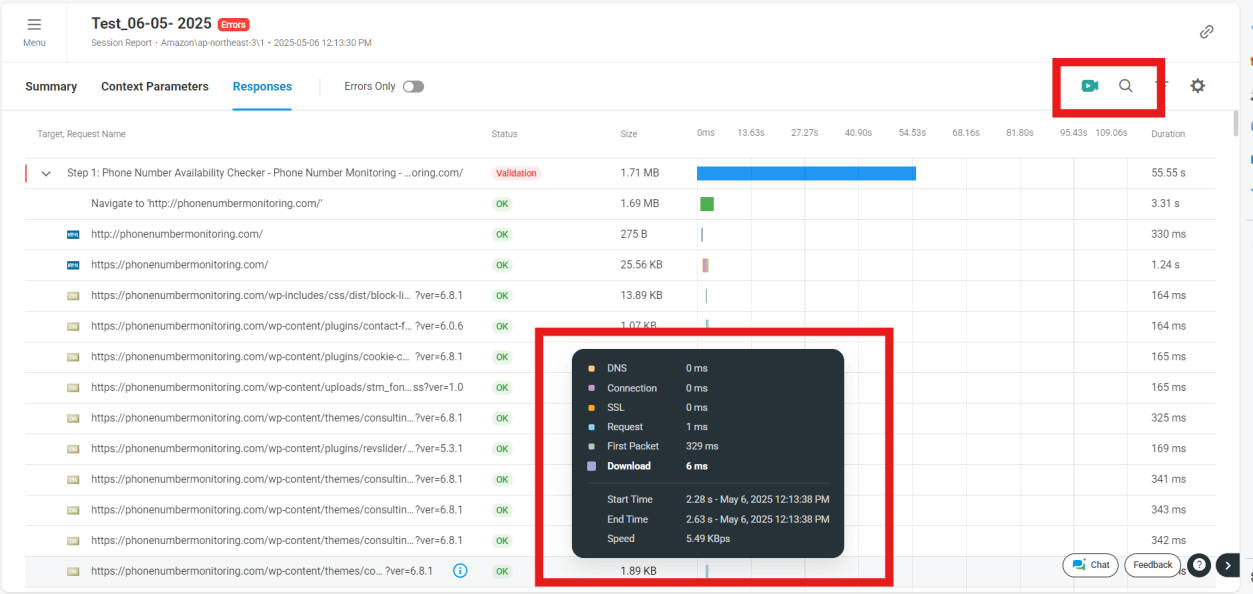1253x594 pixels.
Task: Click the 341 ms duration value
Action: [x=1169, y=479]
